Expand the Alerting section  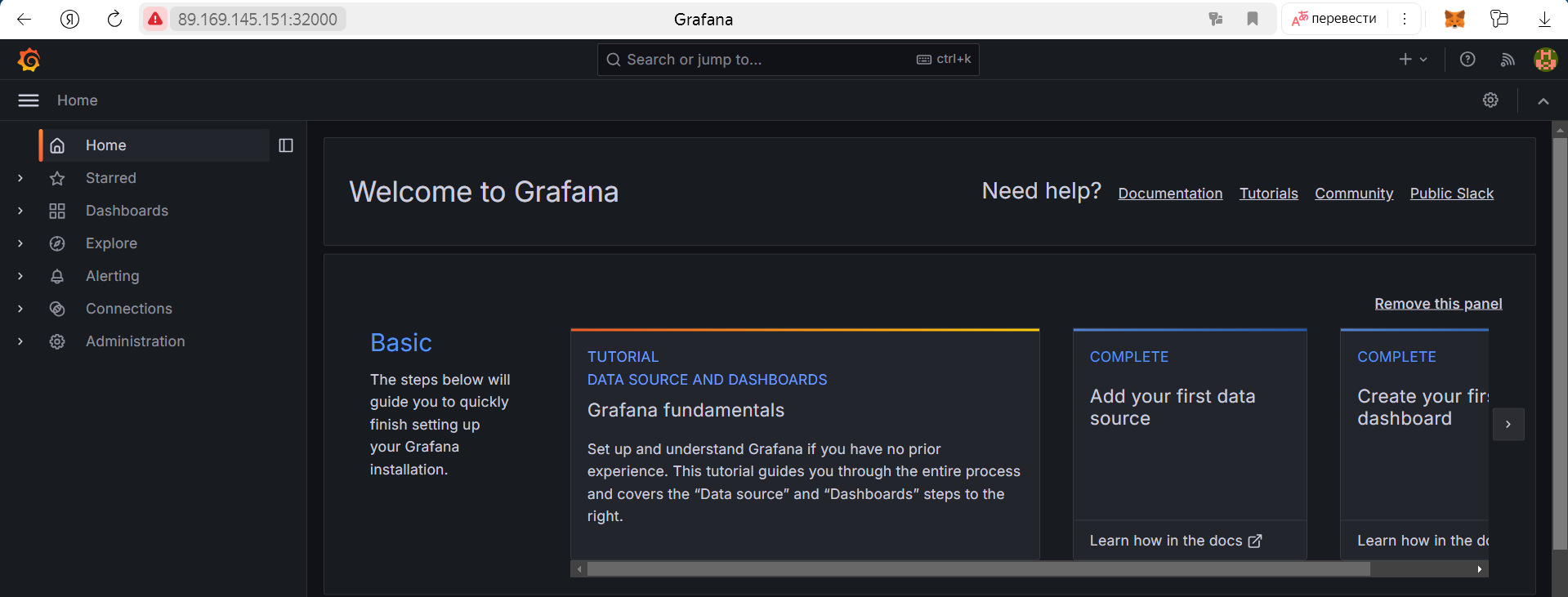tap(20, 276)
